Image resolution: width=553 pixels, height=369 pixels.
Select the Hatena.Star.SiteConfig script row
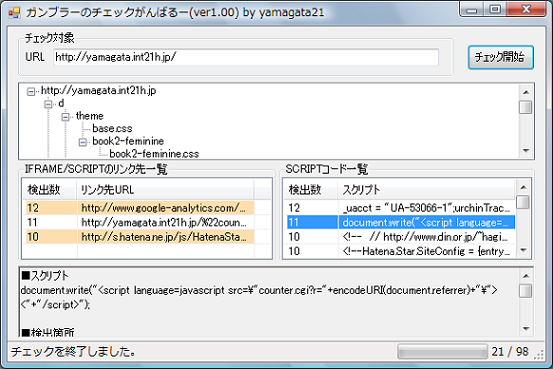click(400, 251)
